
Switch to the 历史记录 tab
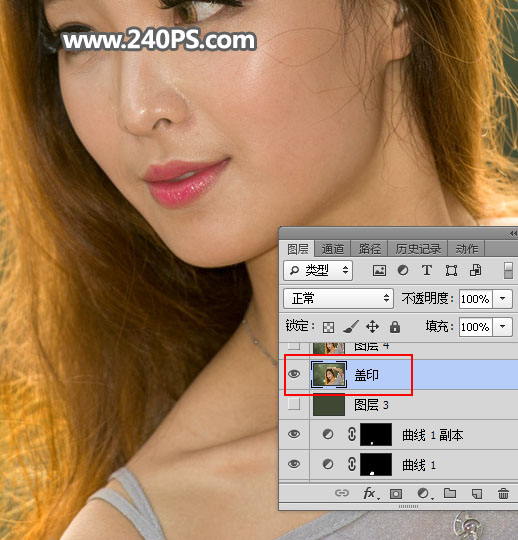[418, 249]
